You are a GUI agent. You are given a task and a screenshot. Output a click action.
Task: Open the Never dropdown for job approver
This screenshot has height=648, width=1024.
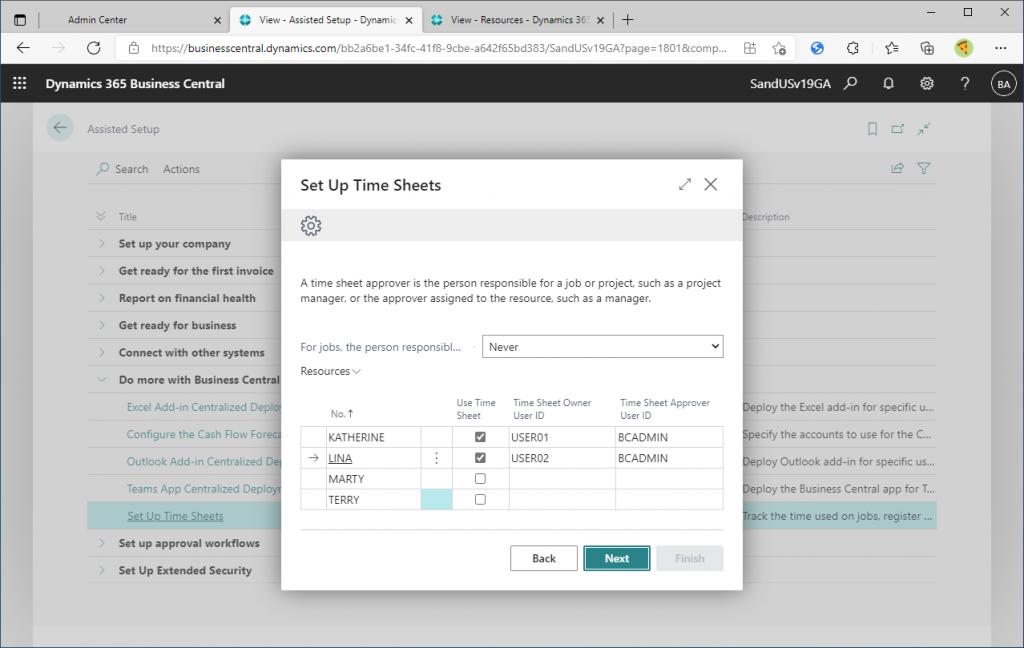coord(602,347)
